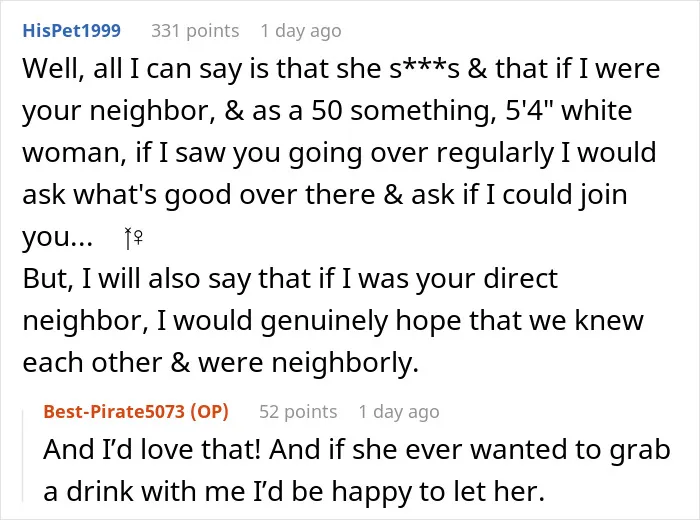Screen dimensions: 700x520
Task: Click the 331 points score
Action: coord(195,31)
